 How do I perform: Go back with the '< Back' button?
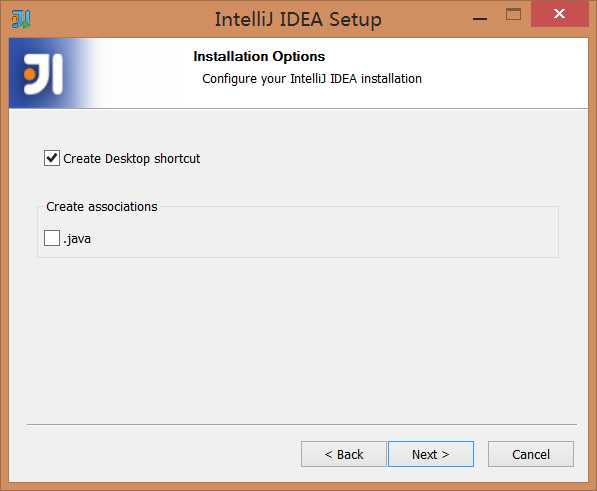[344, 454]
